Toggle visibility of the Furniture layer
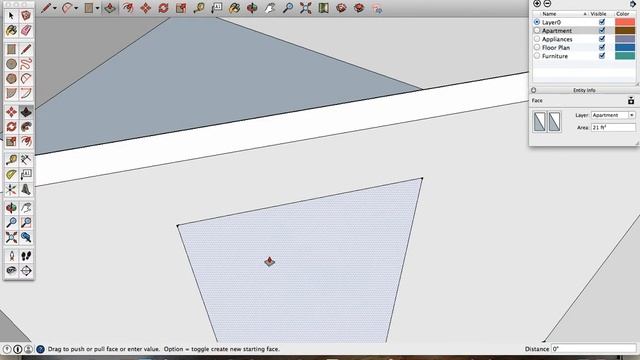The height and width of the screenshot is (360, 640). tap(602, 56)
